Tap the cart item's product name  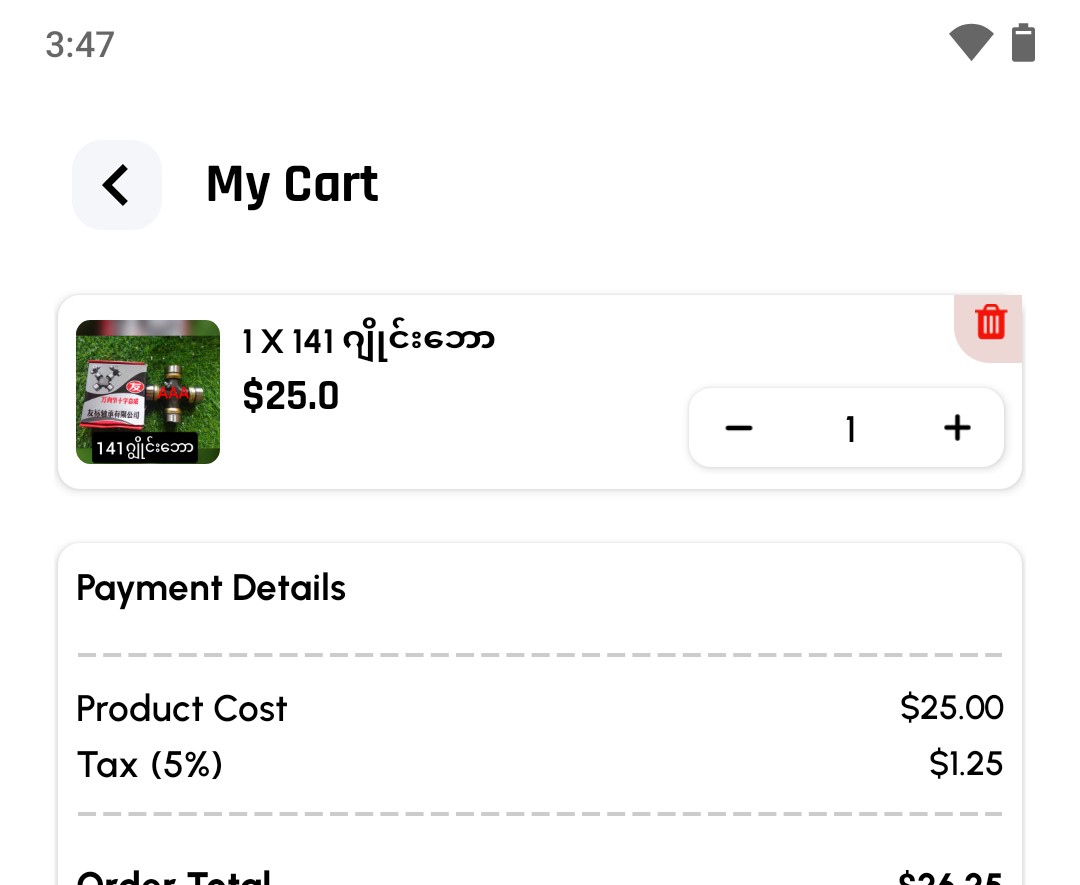[368, 342]
